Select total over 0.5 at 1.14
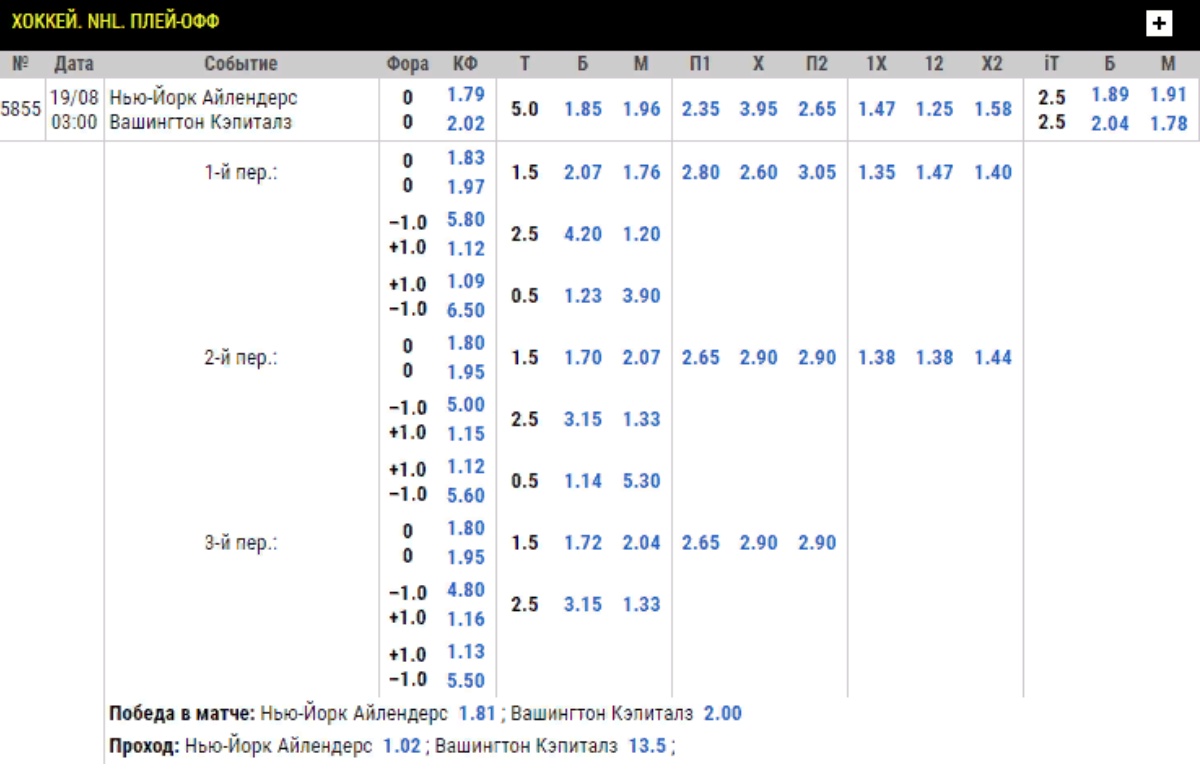 click(x=583, y=481)
